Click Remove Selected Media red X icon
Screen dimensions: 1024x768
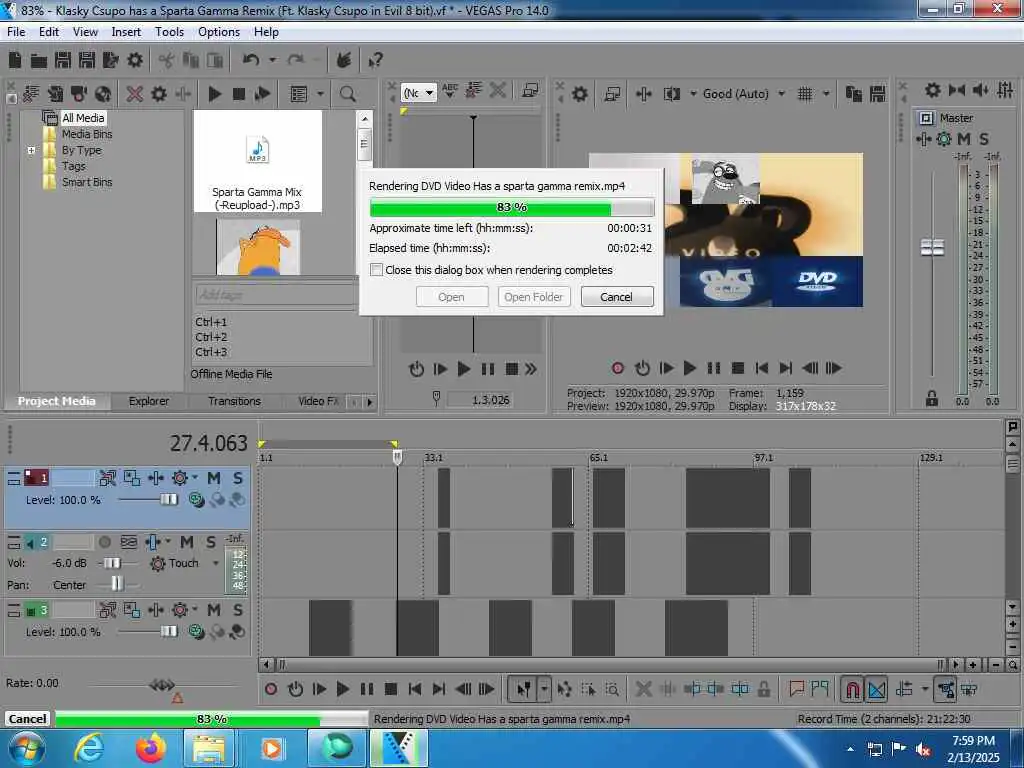click(135, 93)
